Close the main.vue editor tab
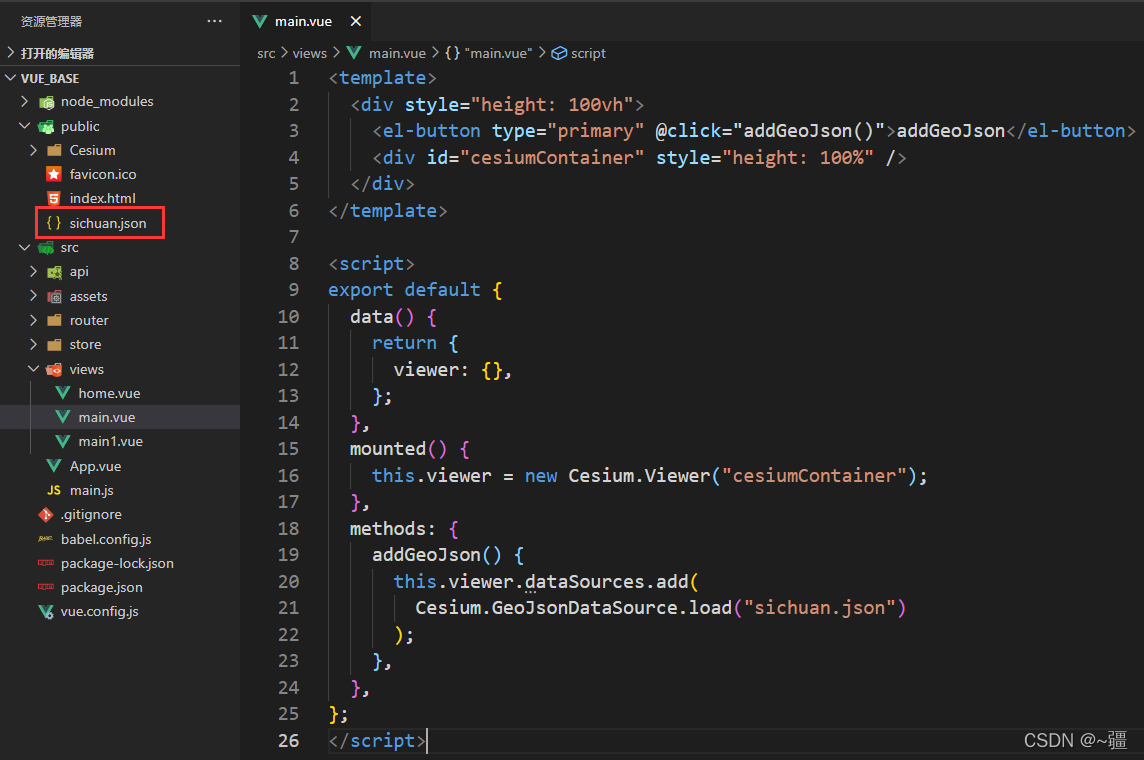The width and height of the screenshot is (1144, 760). tap(355, 21)
